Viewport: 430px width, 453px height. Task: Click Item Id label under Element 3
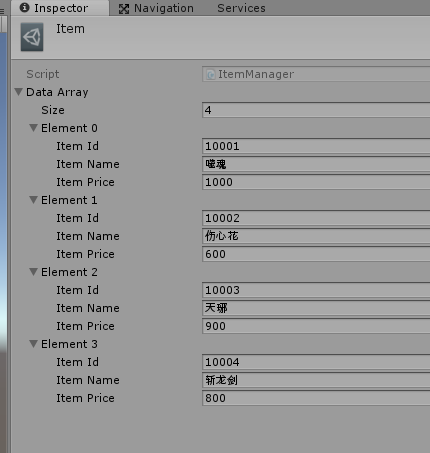tap(77, 362)
